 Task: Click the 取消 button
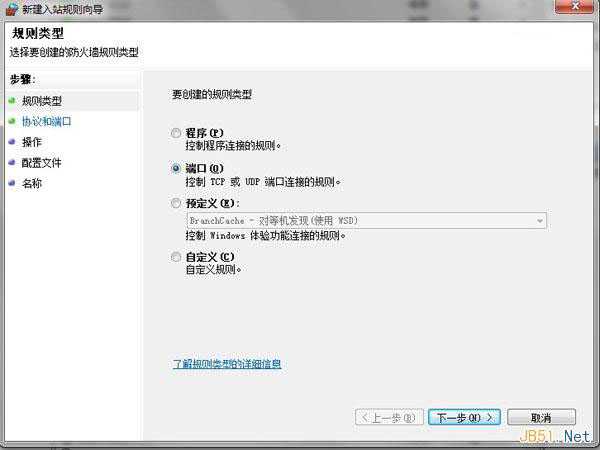point(541,417)
